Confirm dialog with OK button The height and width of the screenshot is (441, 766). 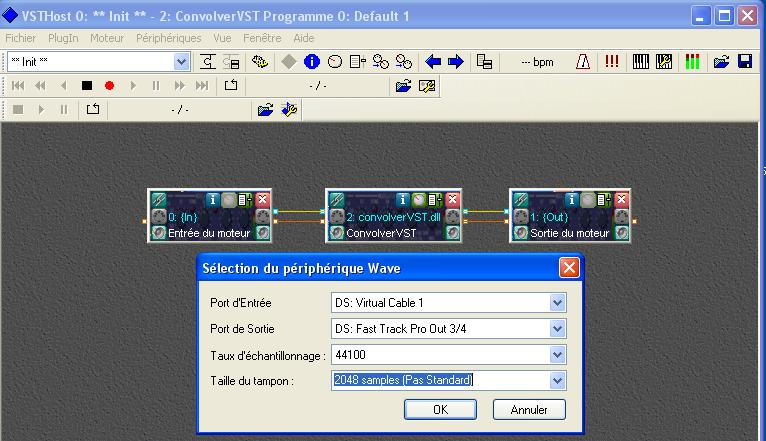[440, 409]
